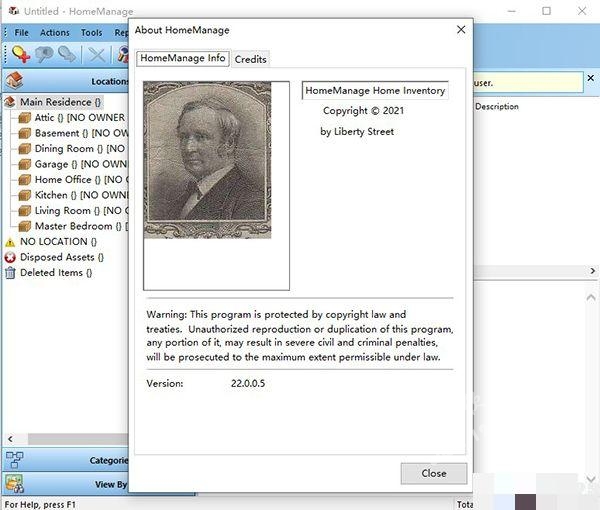Select the Attic location
This screenshot has width=600, height=510.
click(x=80, y=118)
